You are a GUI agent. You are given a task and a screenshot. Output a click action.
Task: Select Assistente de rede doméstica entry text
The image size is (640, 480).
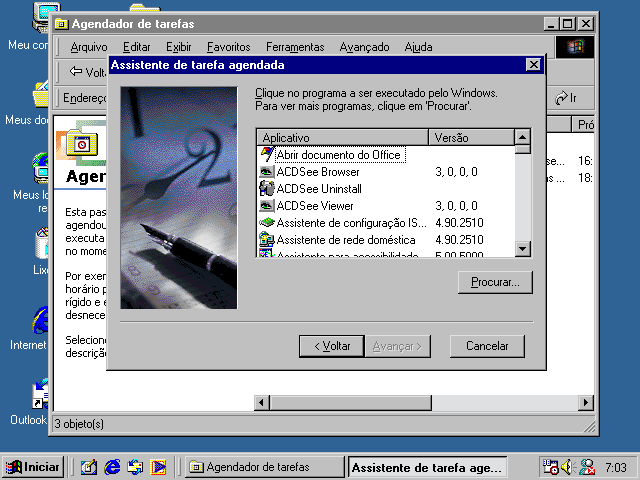(x=346, y=240)
